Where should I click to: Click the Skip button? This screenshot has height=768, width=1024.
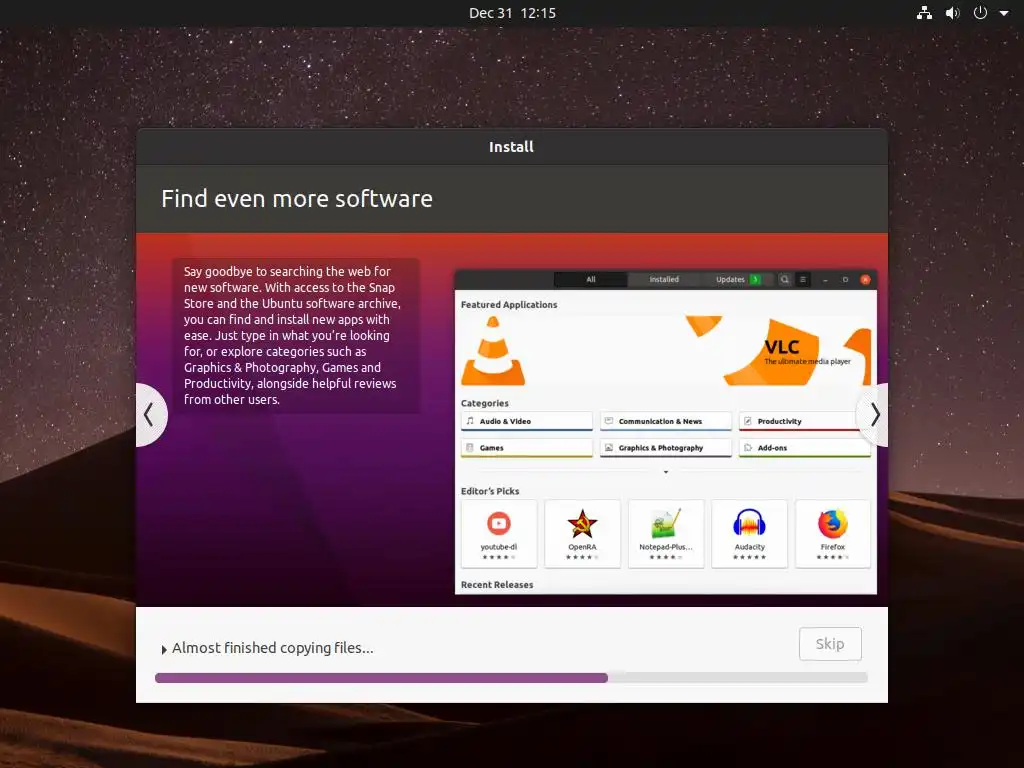tap(830, 644)
